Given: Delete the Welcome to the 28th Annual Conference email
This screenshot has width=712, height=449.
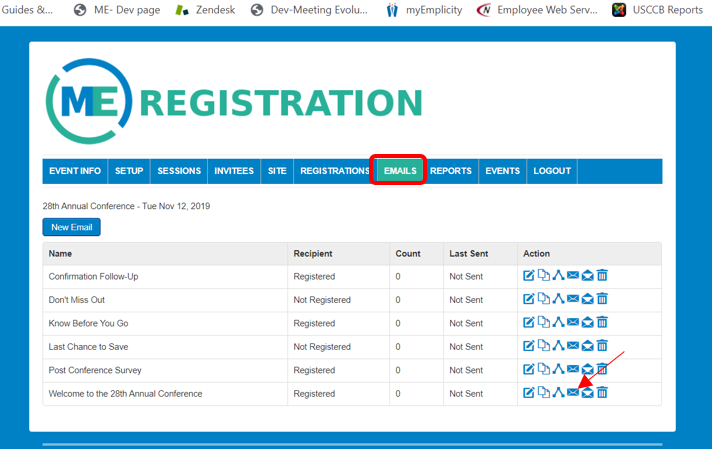Looking at the screenshot, I should pos(602,393).
